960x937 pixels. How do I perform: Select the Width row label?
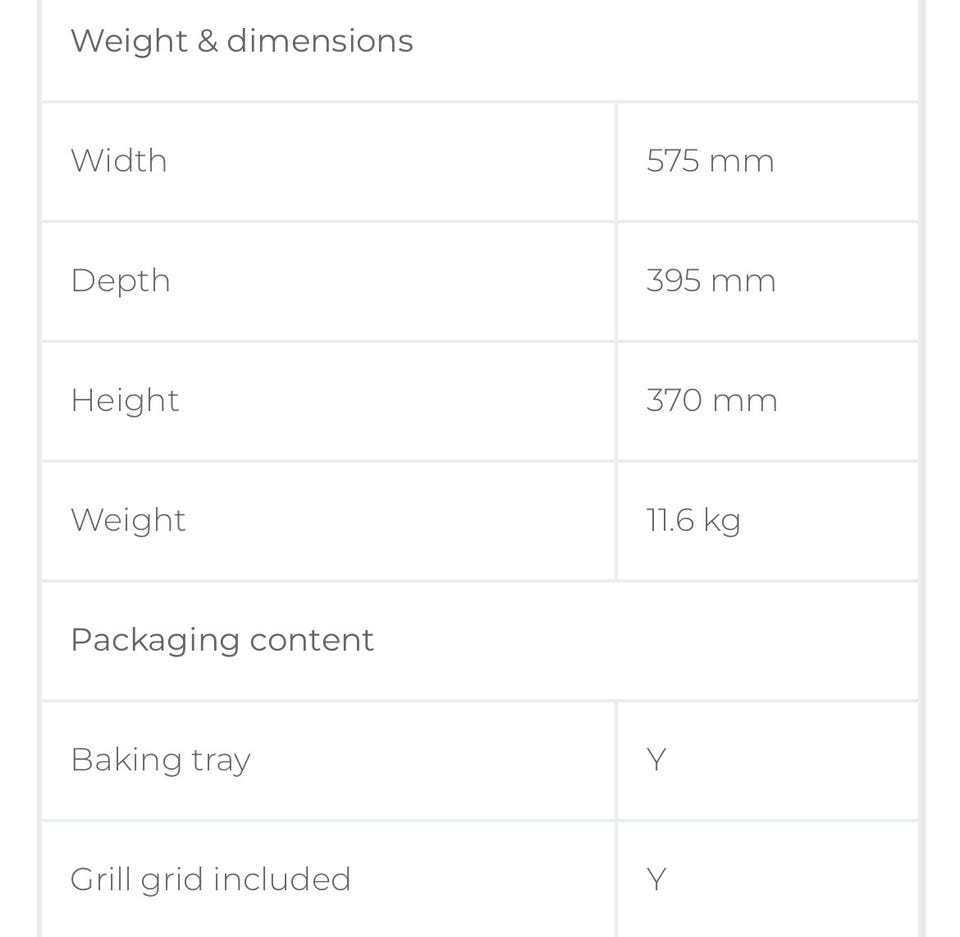pos(119,161)
